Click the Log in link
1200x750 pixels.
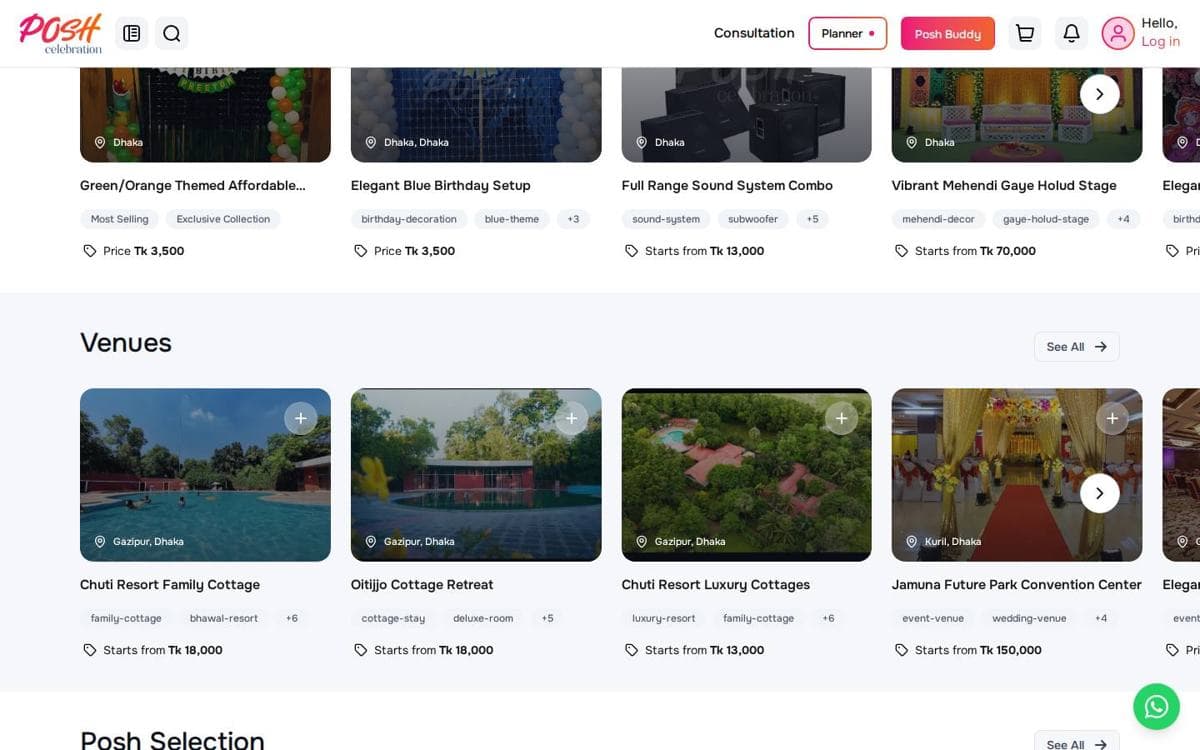click(x=1161, y=42)
